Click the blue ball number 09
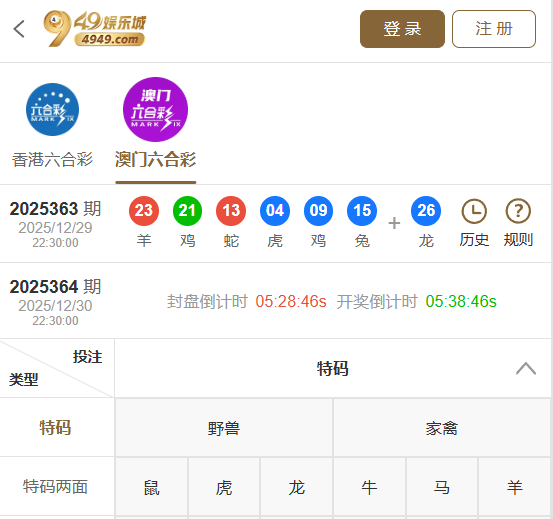Screen dimensions: 553x519 (318, 211)
